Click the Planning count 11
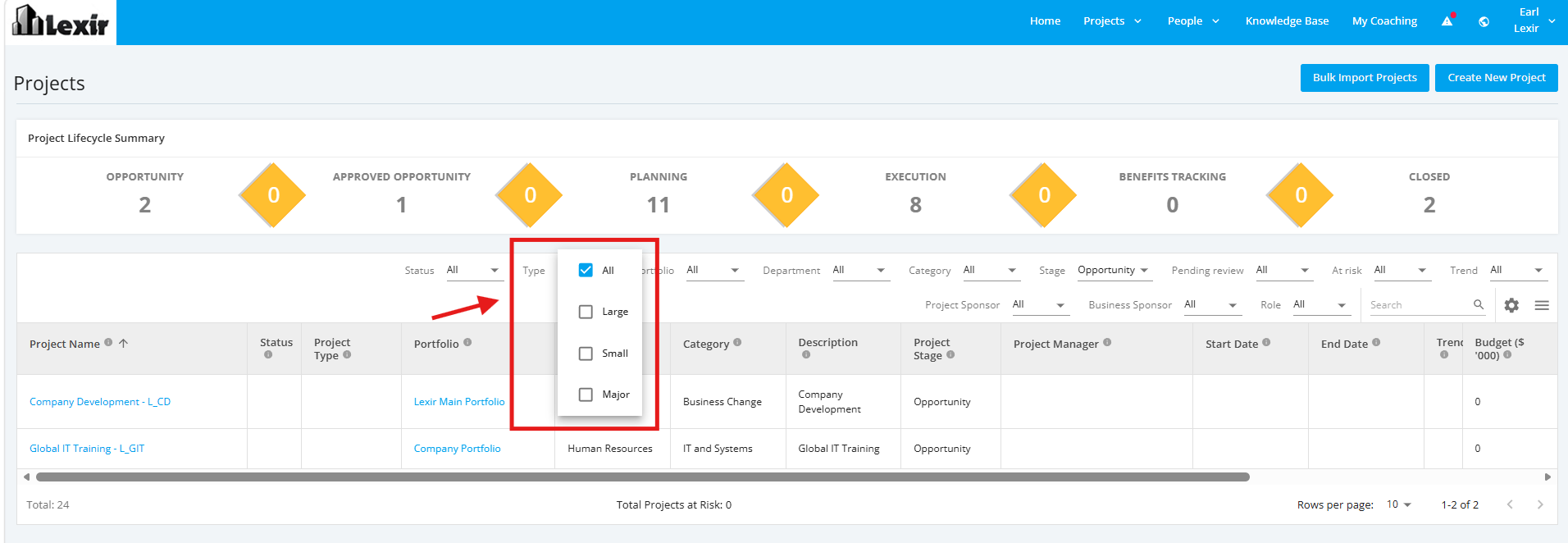This screenshot has width=1568, height=543. pos(658,205)
